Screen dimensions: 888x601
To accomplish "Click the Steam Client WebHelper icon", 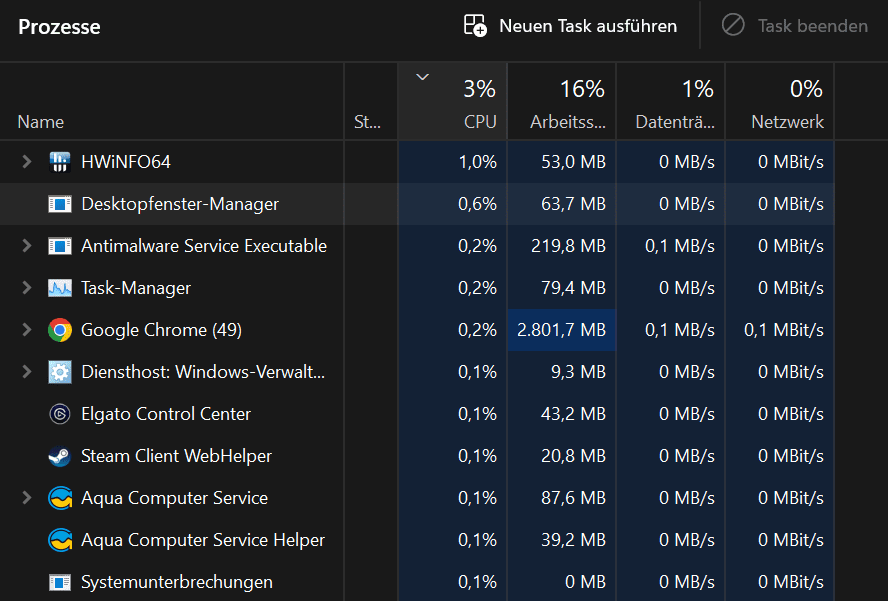I will pyautogui.click(x=59, y=456).
